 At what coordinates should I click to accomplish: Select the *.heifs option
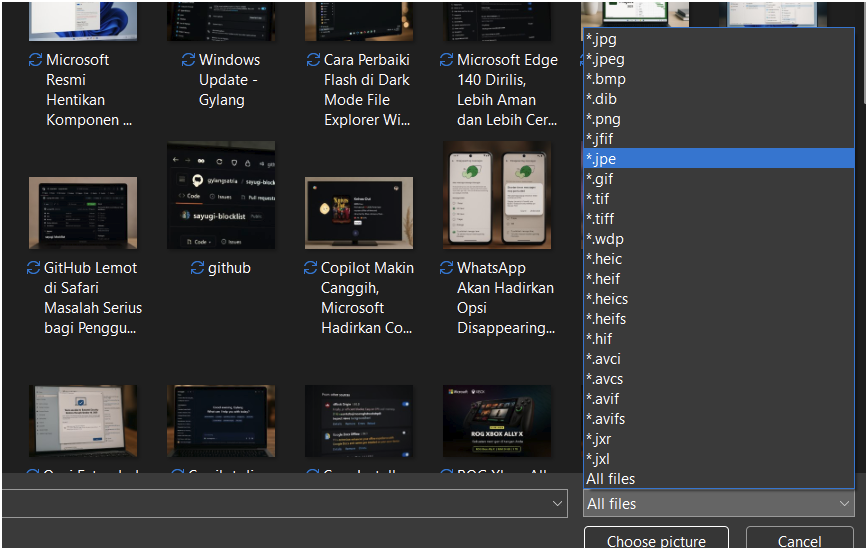pyautogui.click(x=719, y=318)
